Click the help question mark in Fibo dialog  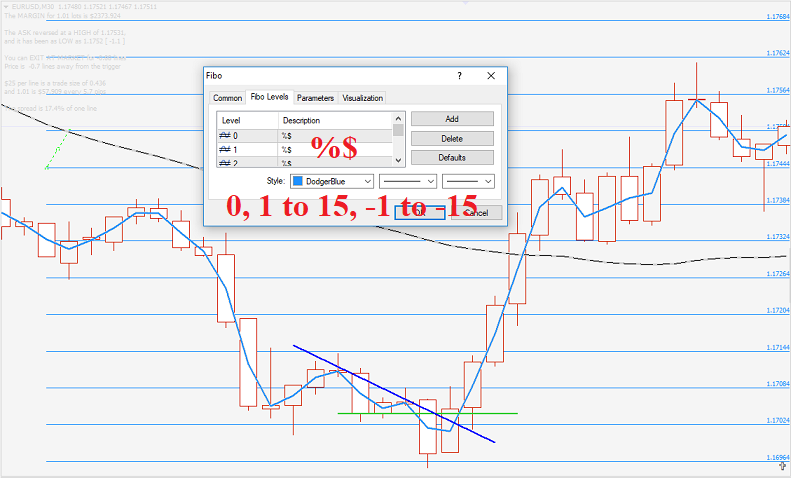click(x=460, y=76)
